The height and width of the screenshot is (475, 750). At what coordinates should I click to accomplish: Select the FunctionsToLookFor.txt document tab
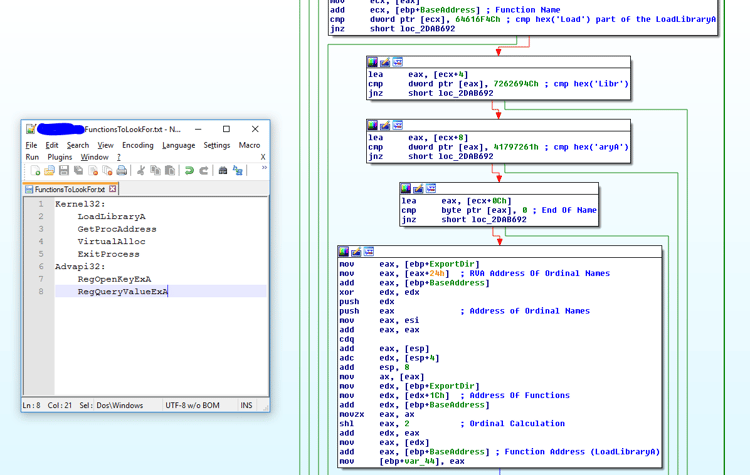point(70,189)
